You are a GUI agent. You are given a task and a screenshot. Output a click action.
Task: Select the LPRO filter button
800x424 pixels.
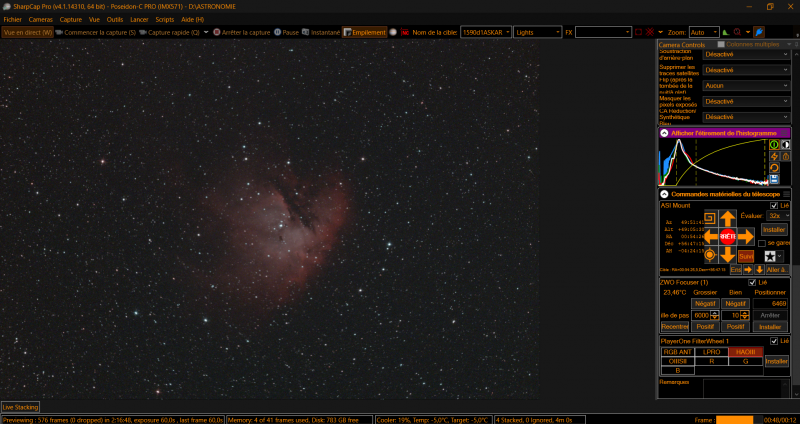[712, 352]
